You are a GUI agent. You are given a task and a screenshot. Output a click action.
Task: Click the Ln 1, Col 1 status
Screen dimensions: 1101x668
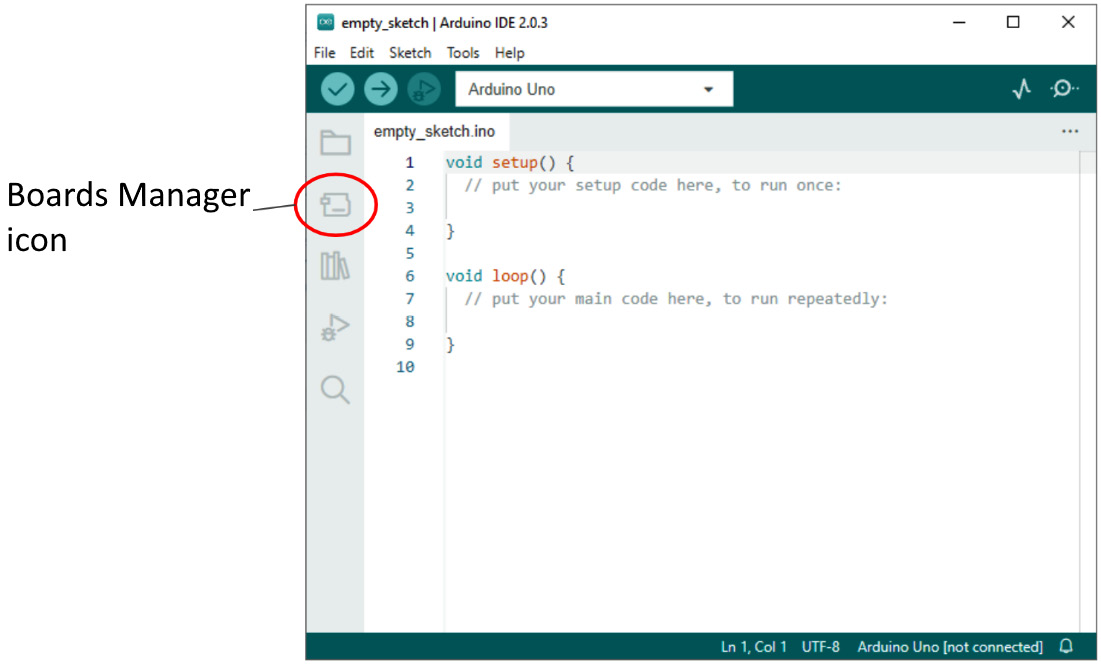coord(753,647)
